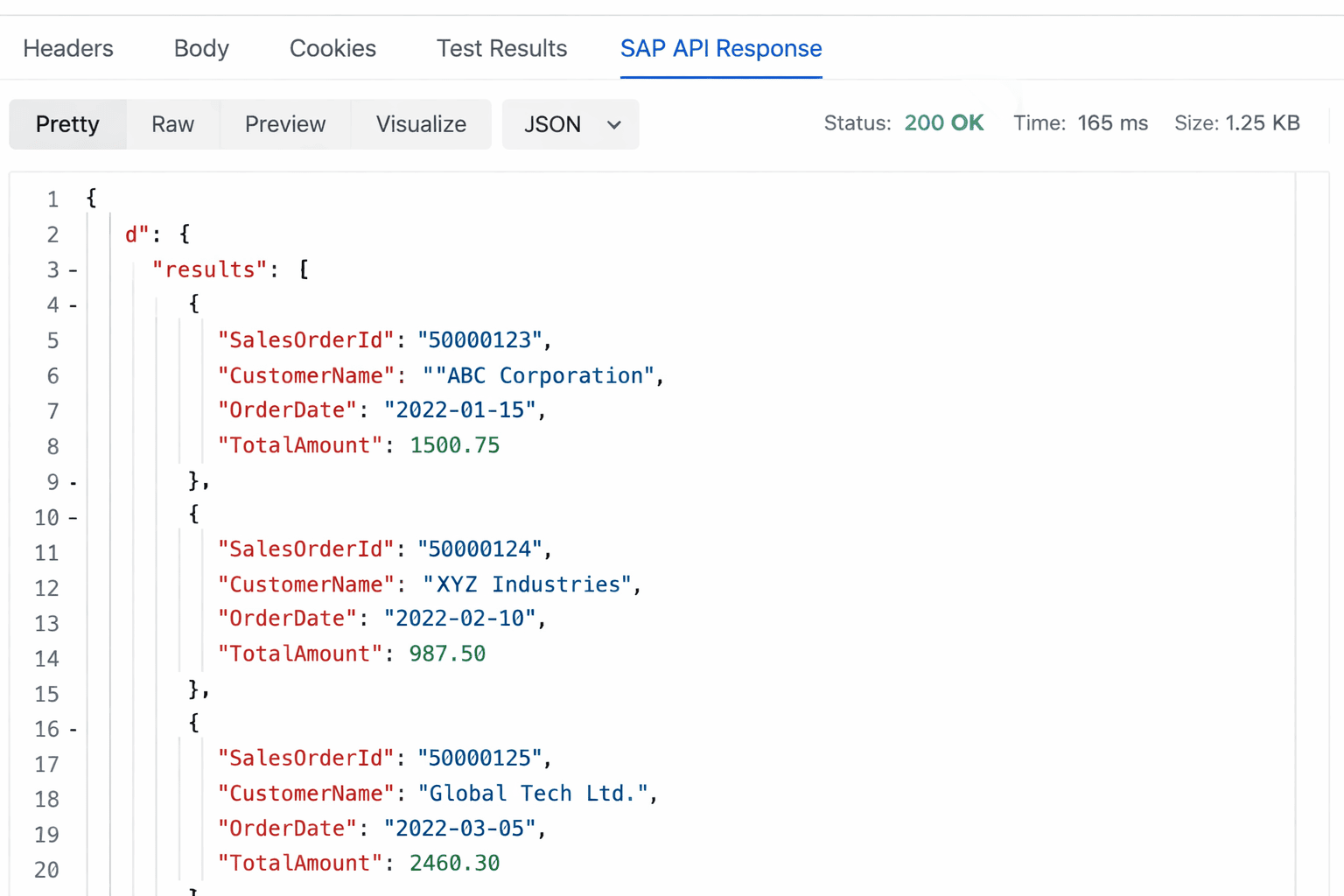Open the Preview response mode

pos(284,124)
